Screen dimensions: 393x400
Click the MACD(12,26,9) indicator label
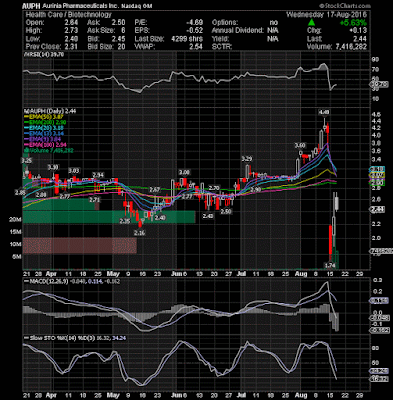click(x=45, y=281)
